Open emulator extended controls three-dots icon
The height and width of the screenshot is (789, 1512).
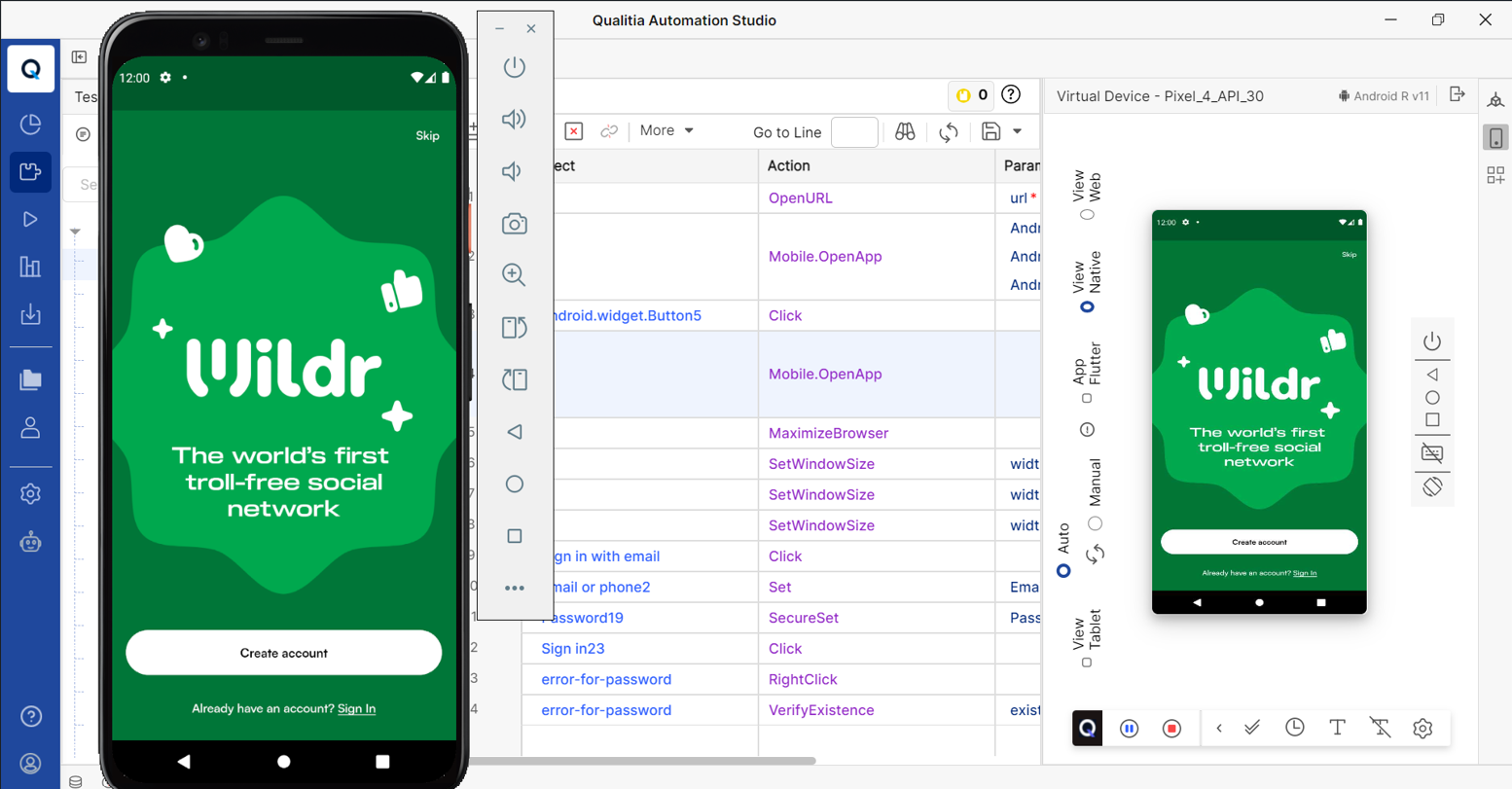[x=515, y=588]
